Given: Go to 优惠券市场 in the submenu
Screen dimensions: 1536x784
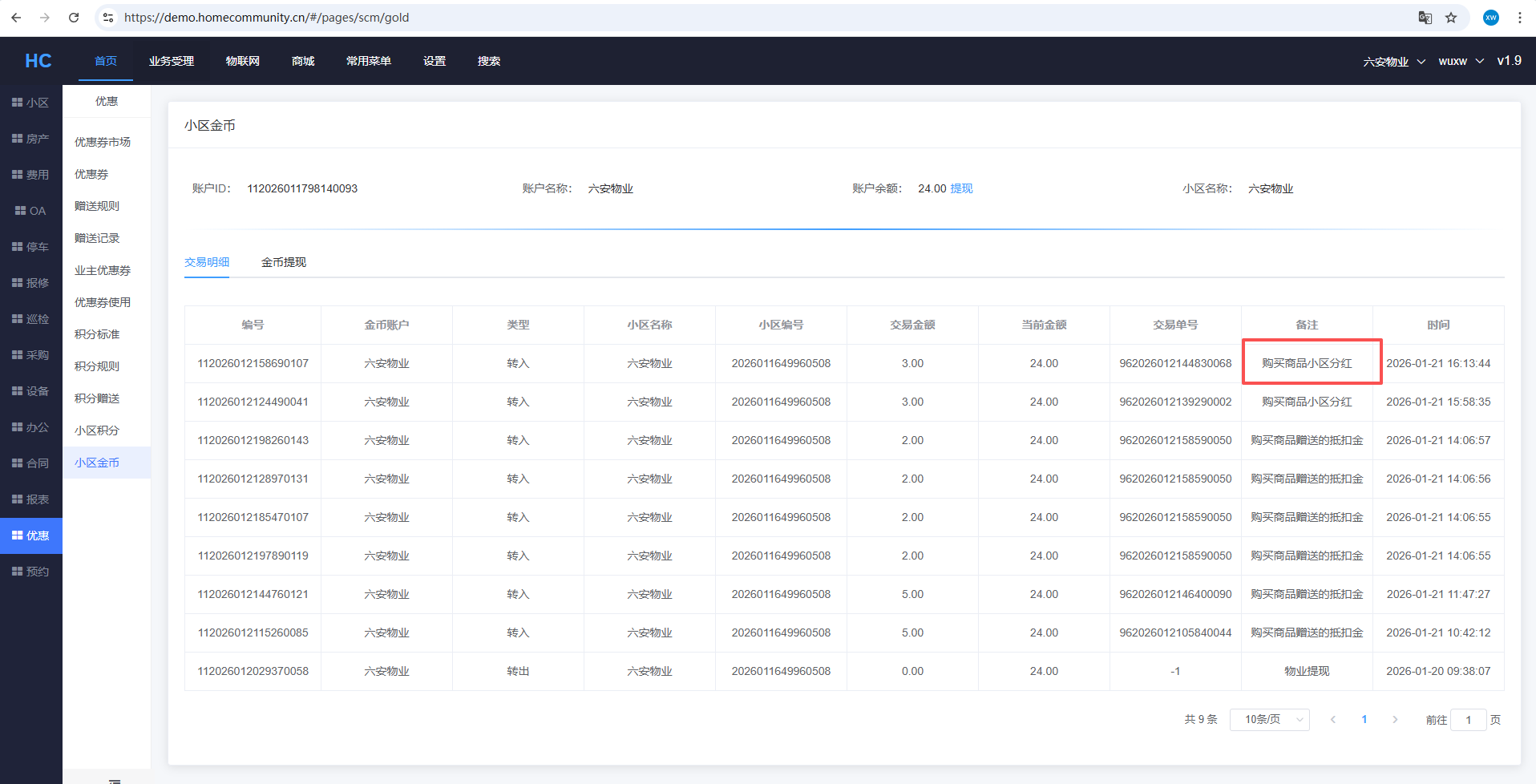Looking at the screenshot, I should [103, 142].
